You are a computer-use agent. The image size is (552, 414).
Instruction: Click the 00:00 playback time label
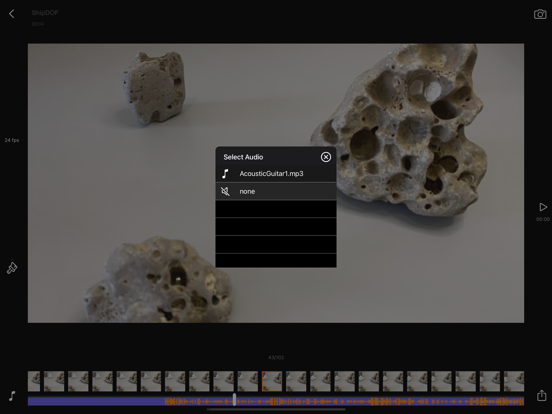[x=543, y=219]
